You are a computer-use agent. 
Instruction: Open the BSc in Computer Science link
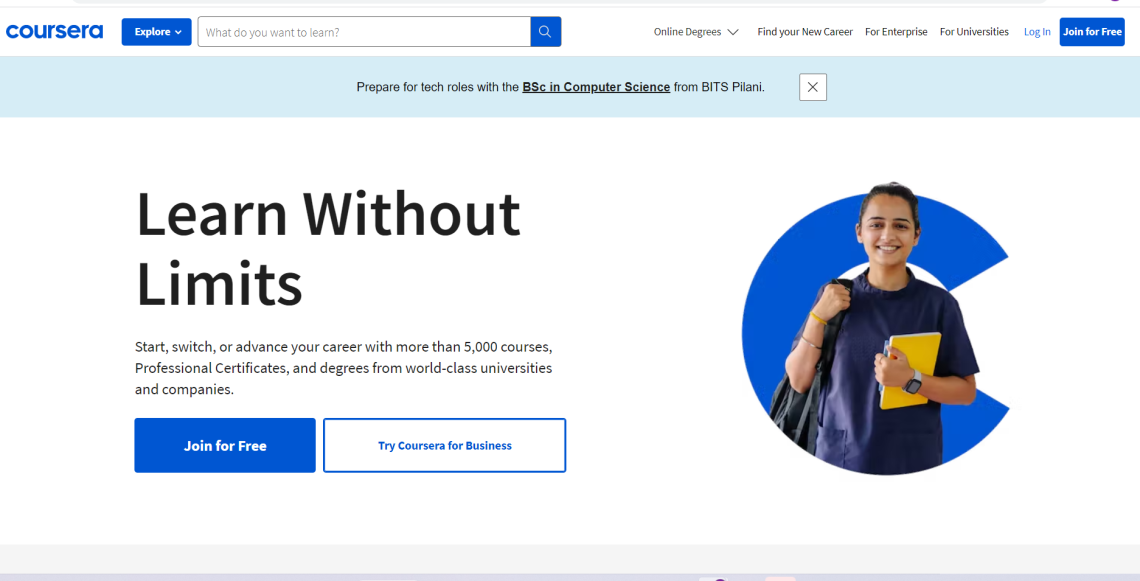(x=596, y=87)
